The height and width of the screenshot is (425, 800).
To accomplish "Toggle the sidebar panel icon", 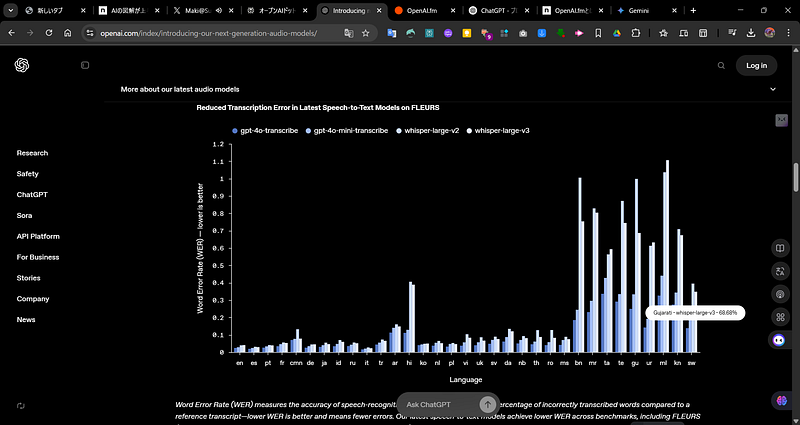I will [x=85, y=65].
